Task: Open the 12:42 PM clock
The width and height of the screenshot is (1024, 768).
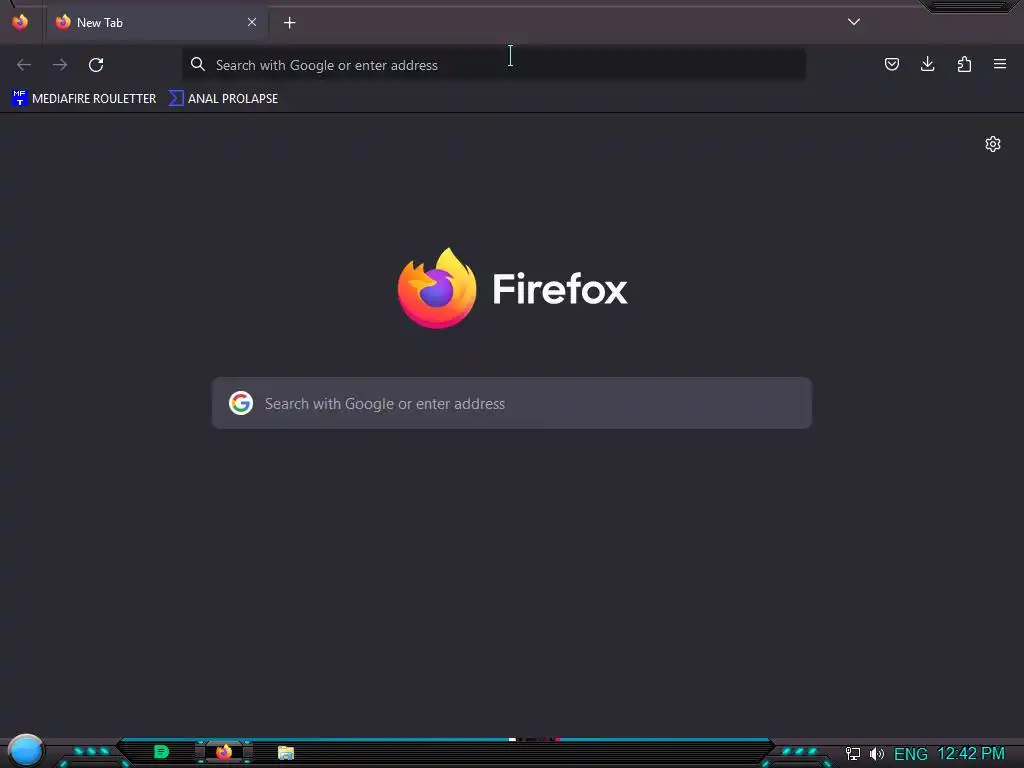Action: pos(971,754)
